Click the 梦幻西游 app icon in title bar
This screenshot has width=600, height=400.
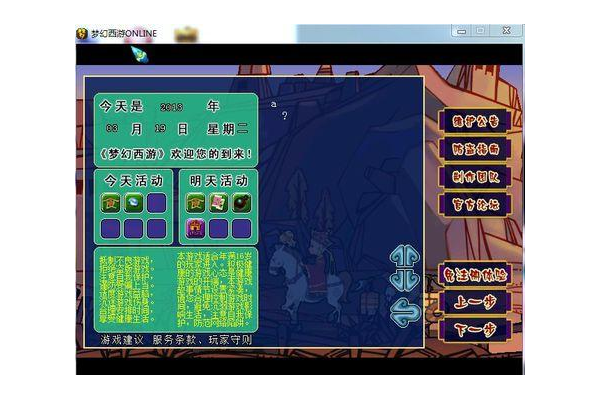pos(82,34)
